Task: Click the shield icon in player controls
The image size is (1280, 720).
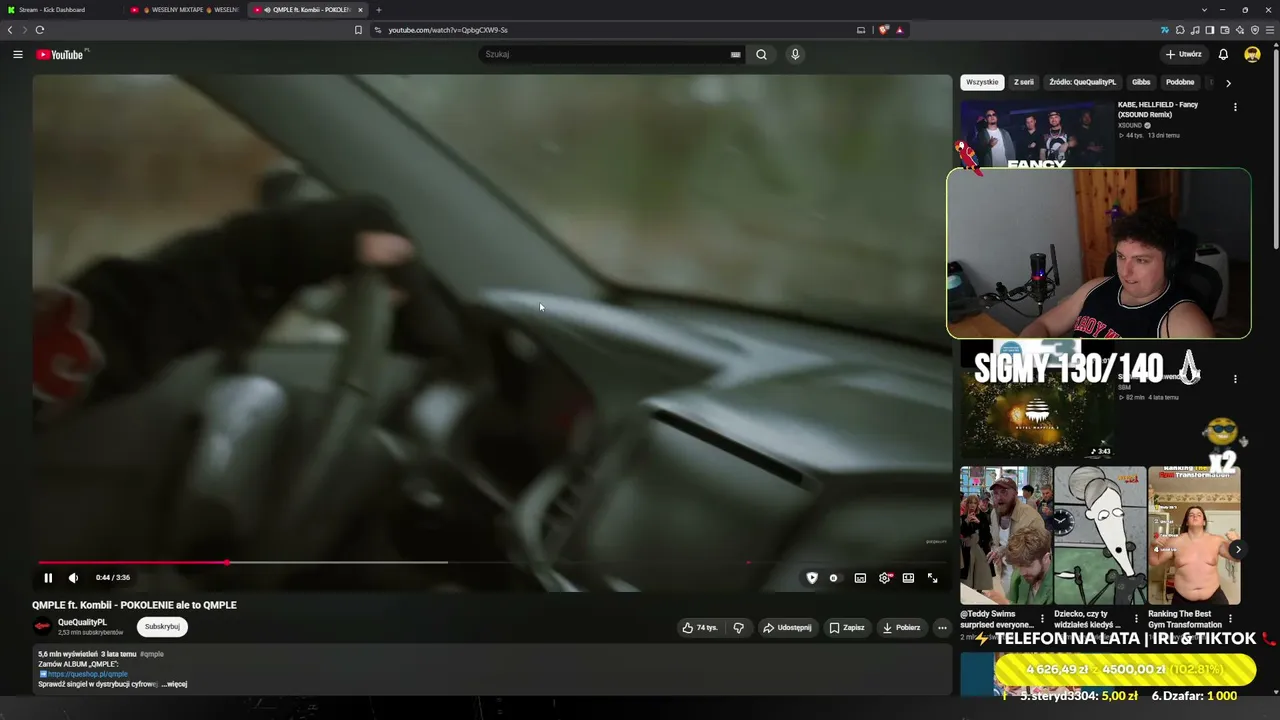Action: point(812,578)
